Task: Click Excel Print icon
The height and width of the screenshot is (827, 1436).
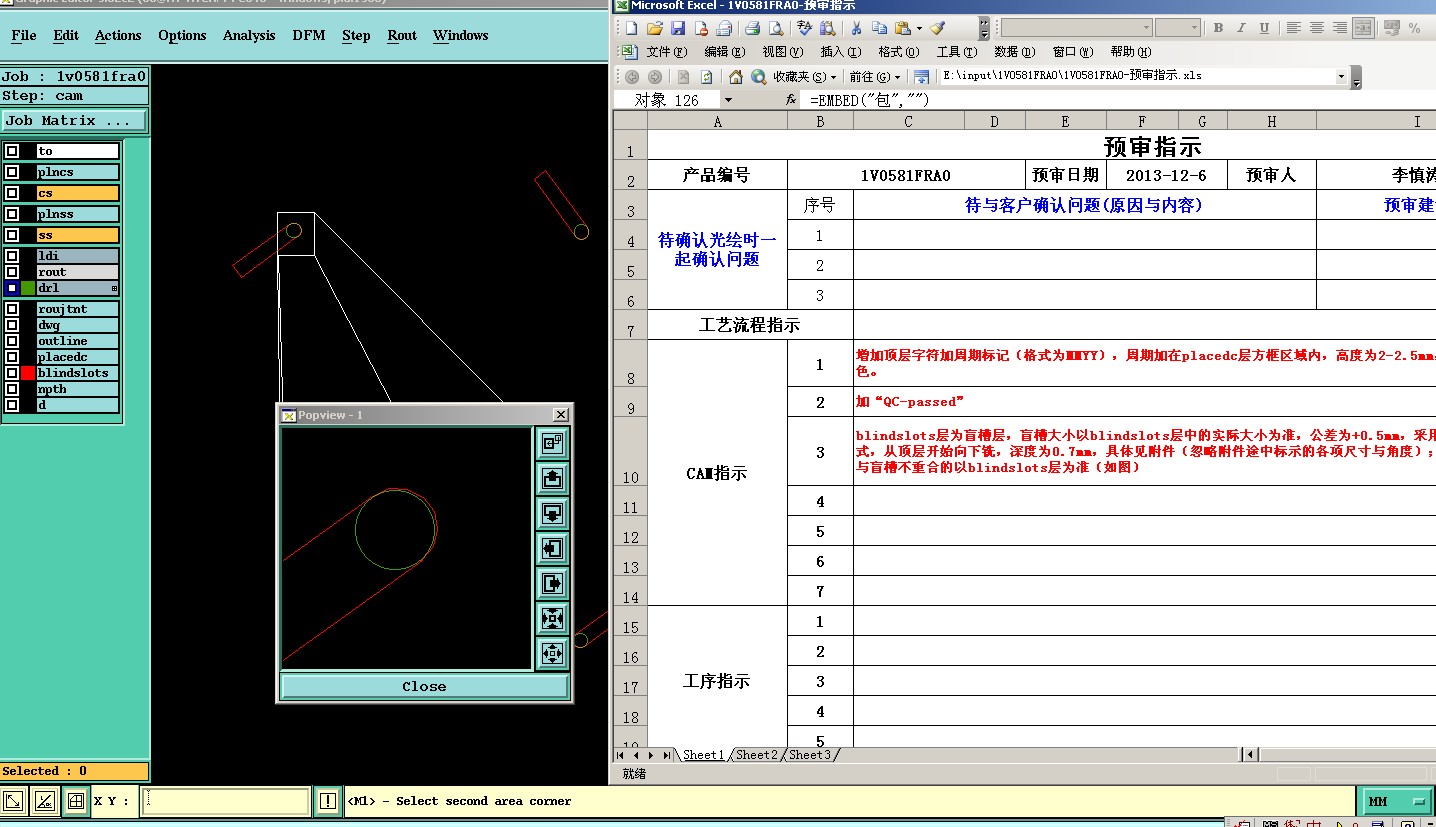Action: point(752,28)
